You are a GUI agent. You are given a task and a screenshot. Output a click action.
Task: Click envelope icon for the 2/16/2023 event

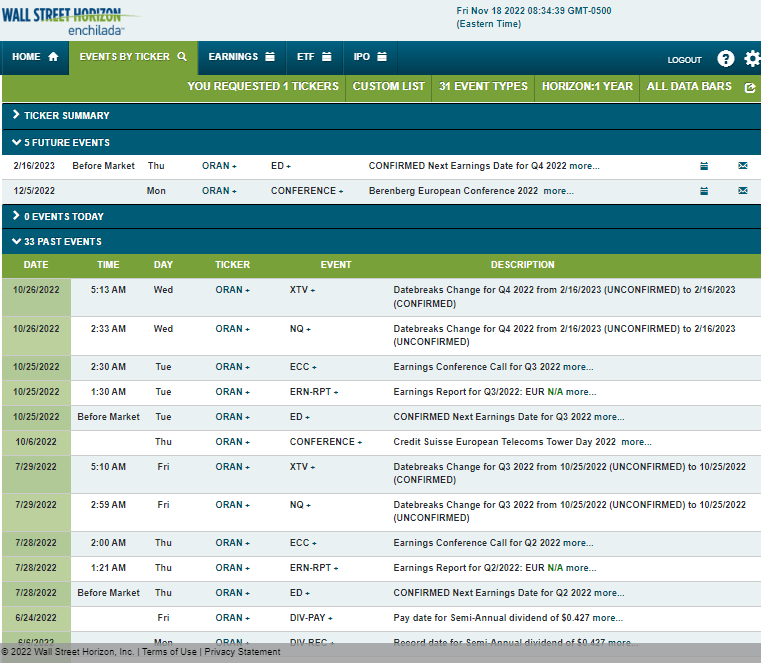(742, 166)
